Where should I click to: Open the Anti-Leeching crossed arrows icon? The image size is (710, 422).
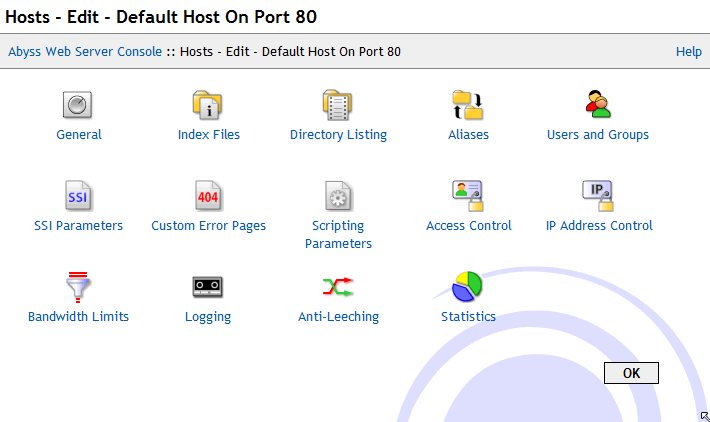tap(338, 287)
